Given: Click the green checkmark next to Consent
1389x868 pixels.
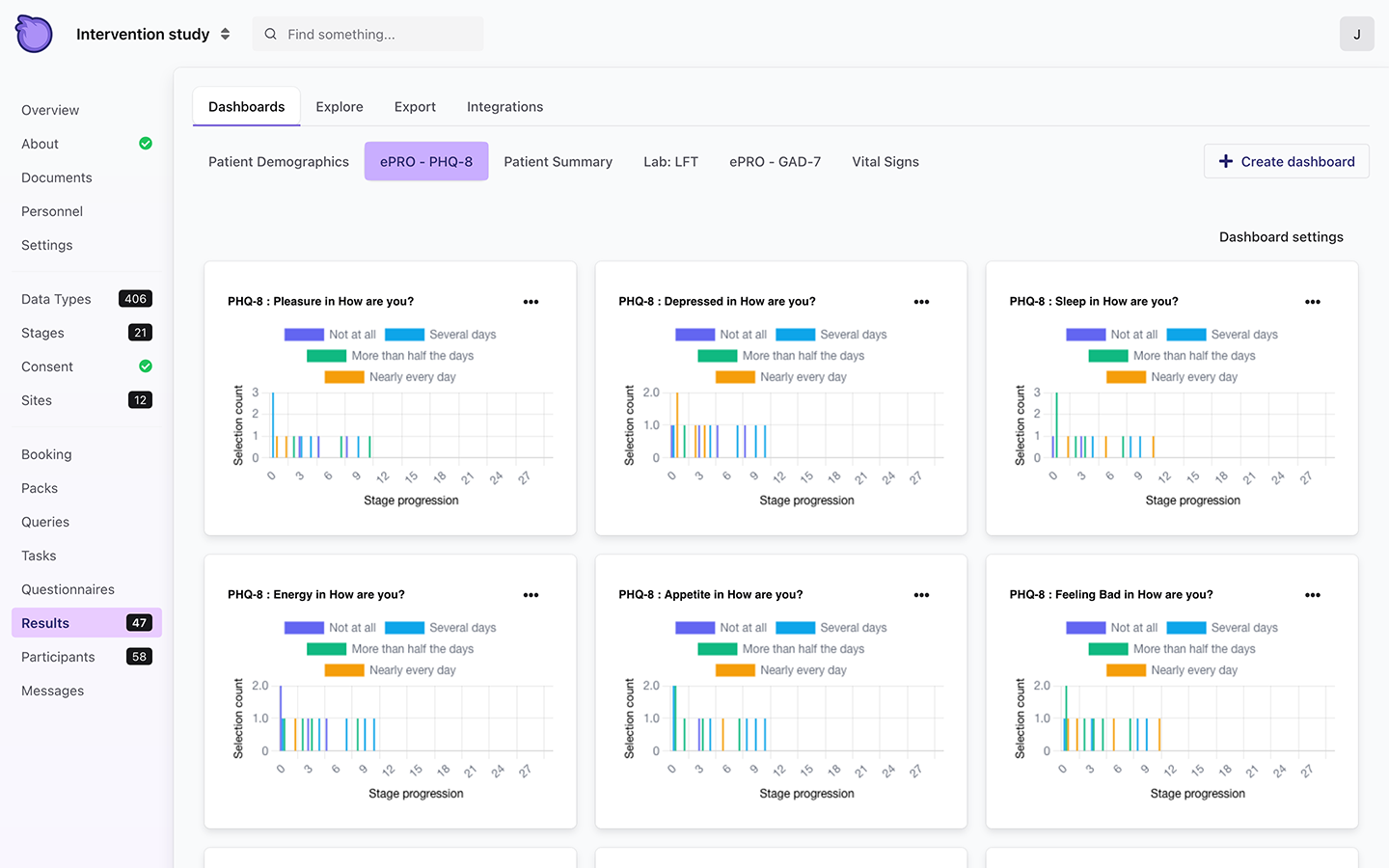Looking at the screenshot, I should pyautogui.click(x=146, y=366).
